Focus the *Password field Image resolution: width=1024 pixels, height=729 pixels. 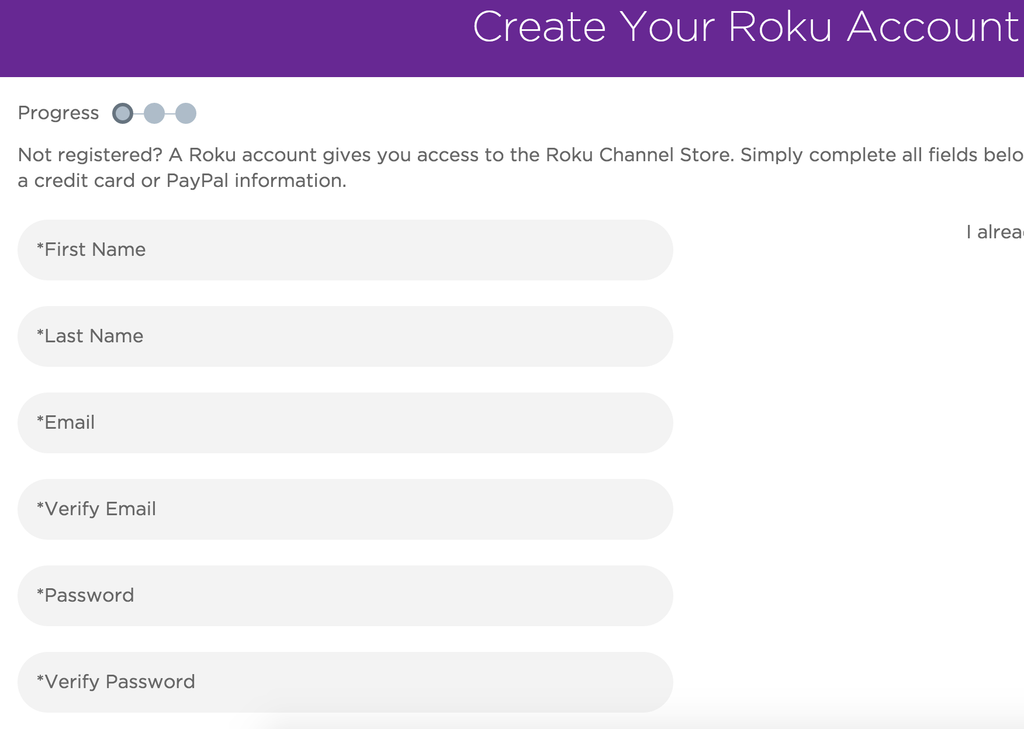coord(344,596)
